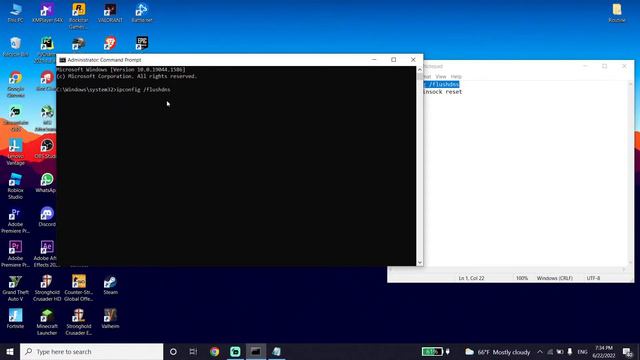Open the clock showing 7:34 PM
The width and height of the screenshot is (640, 360).
click(604, 352)
